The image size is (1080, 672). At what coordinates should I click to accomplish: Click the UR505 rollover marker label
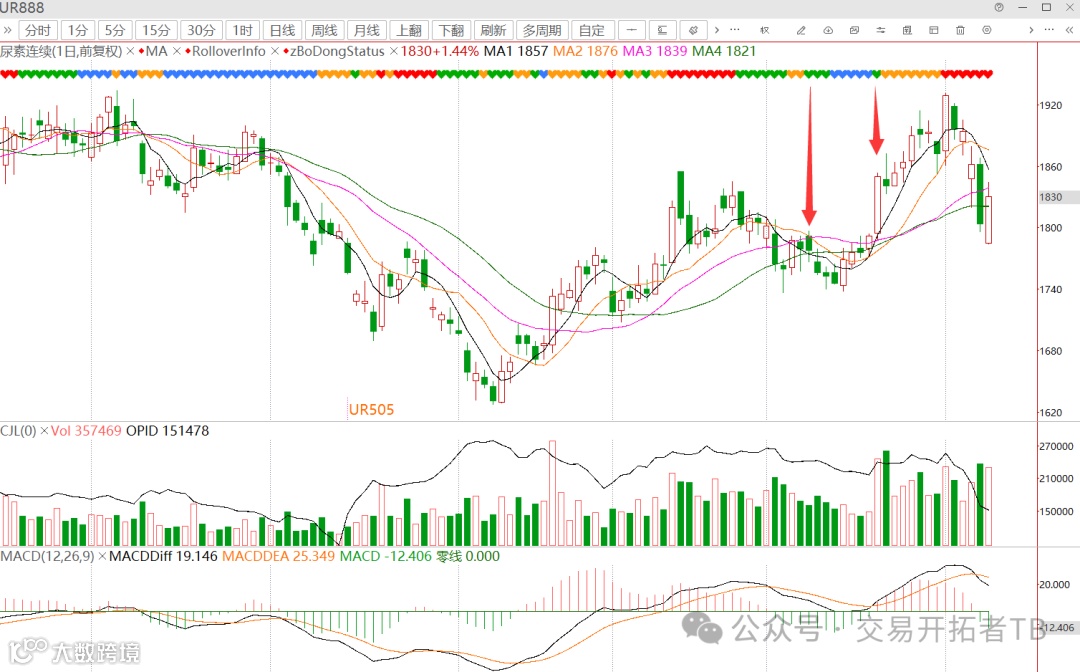(371, 410)
